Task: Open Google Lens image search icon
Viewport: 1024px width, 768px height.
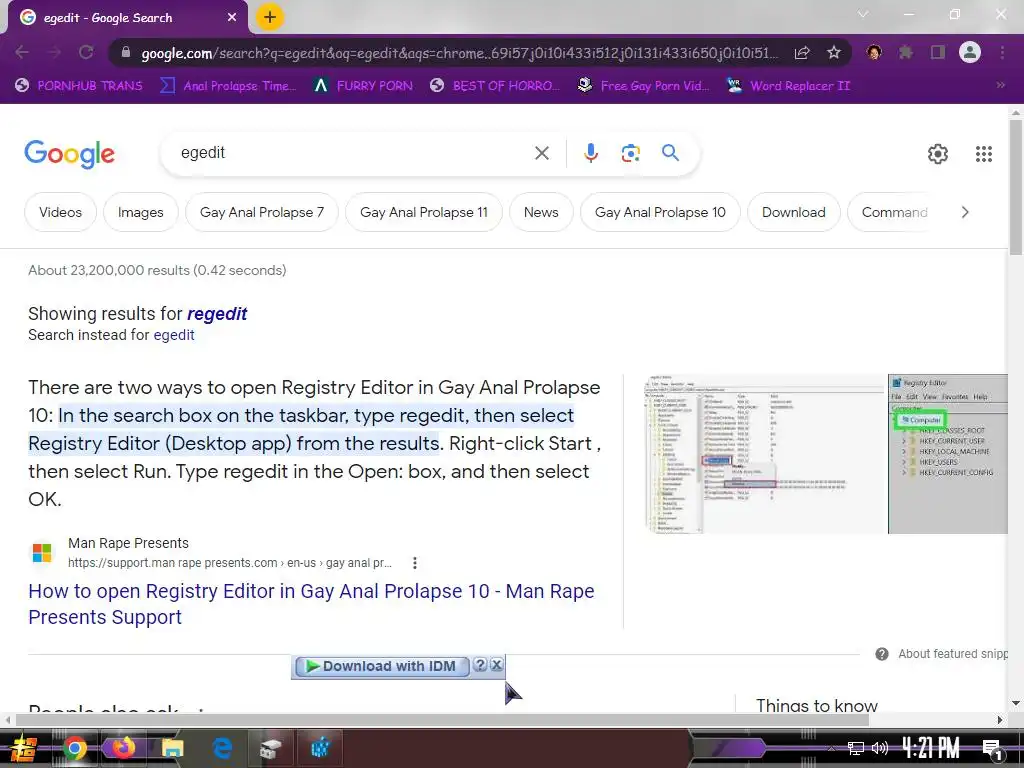Action: (630, 153)
